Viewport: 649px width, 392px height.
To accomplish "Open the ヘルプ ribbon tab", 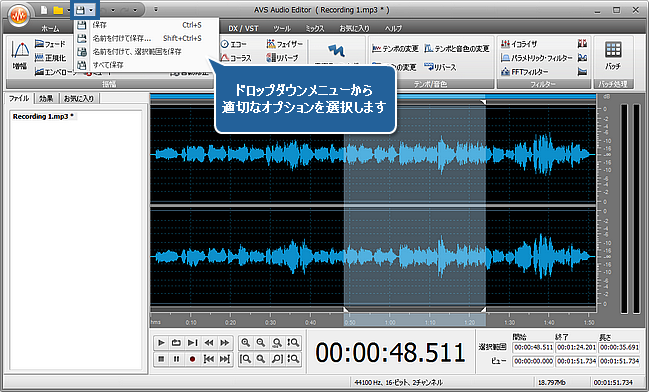I will pos(393,28).
